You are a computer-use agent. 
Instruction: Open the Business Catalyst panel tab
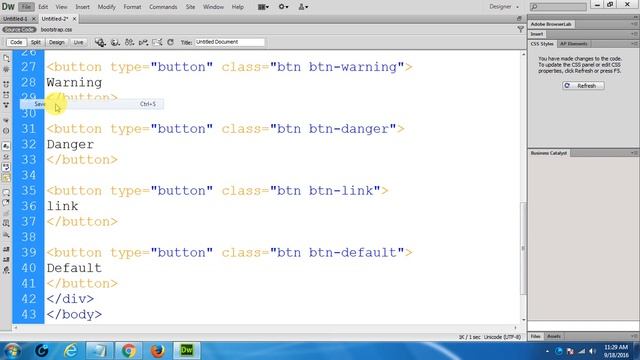click(x=549, y=153)
